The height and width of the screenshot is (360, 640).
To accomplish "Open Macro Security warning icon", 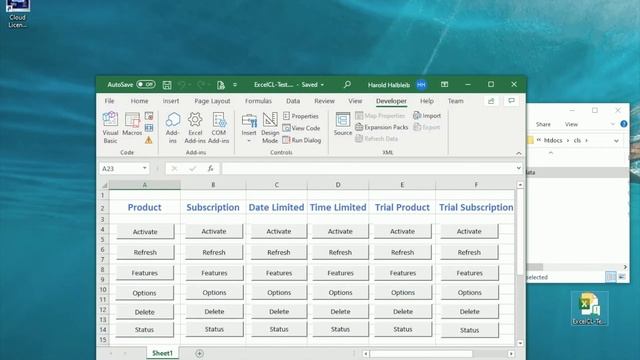I will [x=149, y=140].
